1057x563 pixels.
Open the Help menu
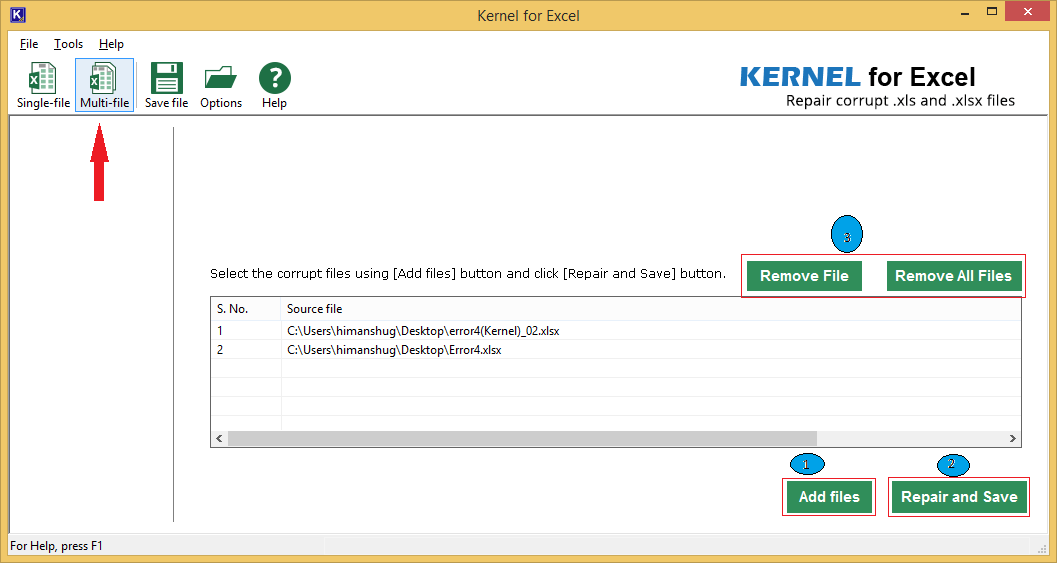111,44
